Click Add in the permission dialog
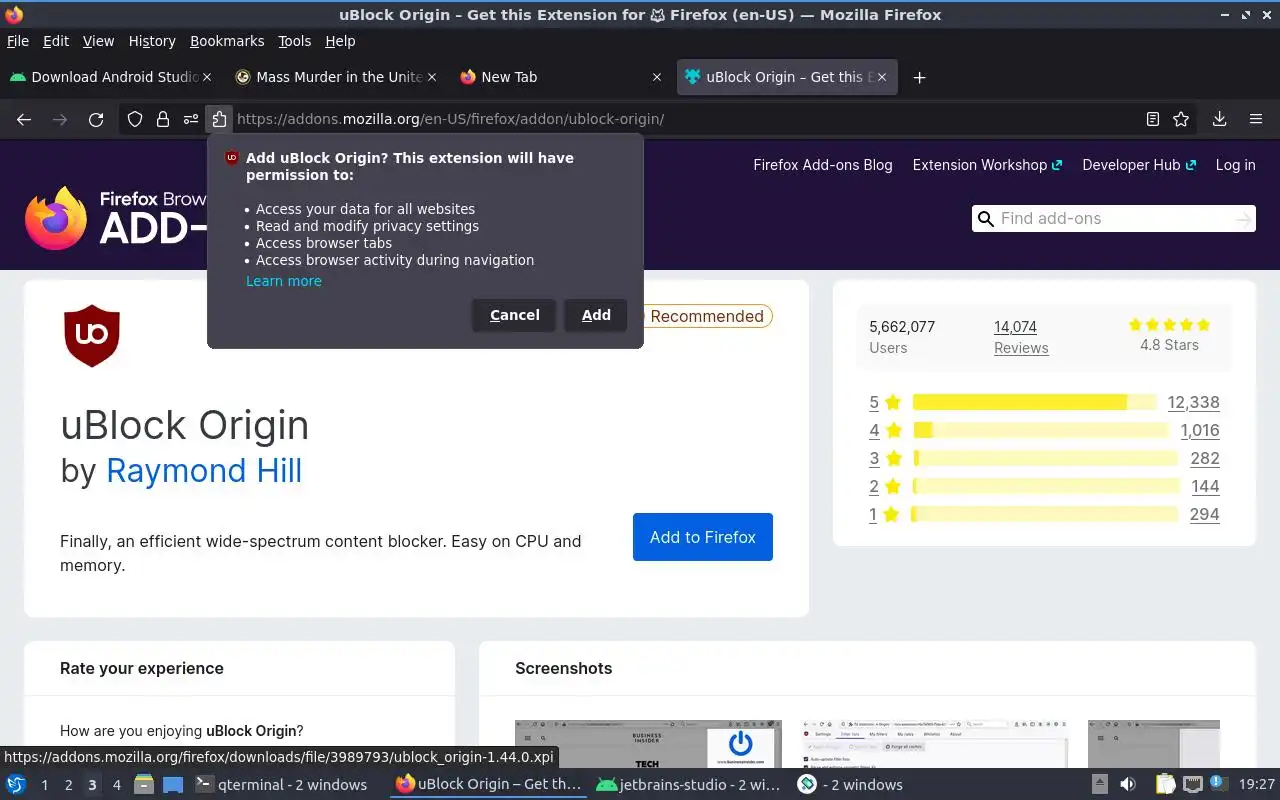1280x800 pixels. (x=596, y=315)
